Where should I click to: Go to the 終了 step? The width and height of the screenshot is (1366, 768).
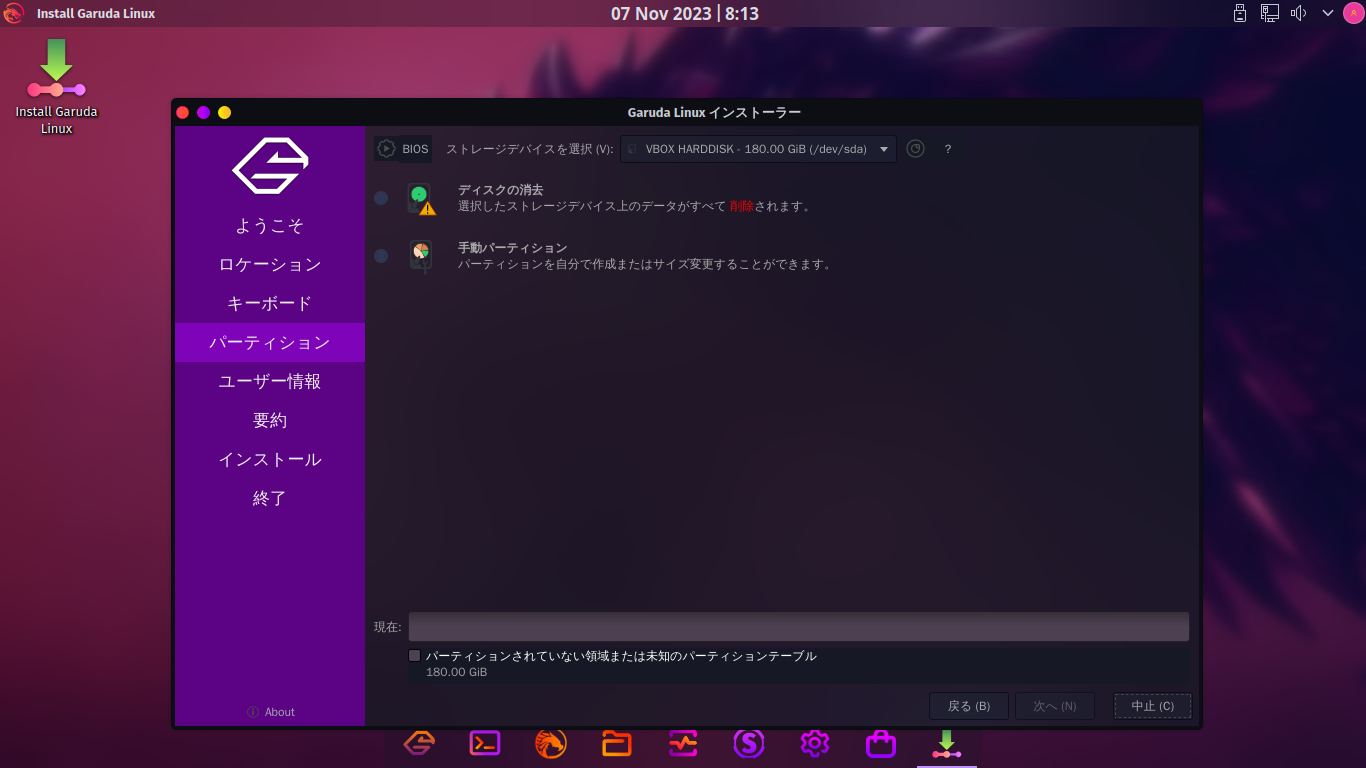tap(270, 499)
